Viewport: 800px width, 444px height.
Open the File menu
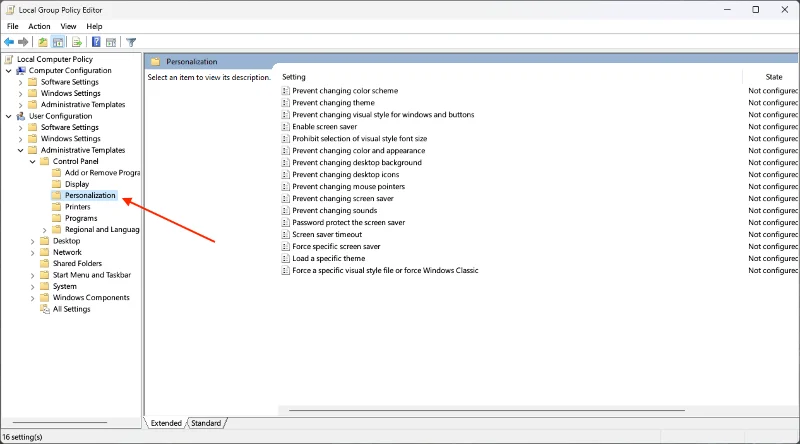tap(13, 26)
